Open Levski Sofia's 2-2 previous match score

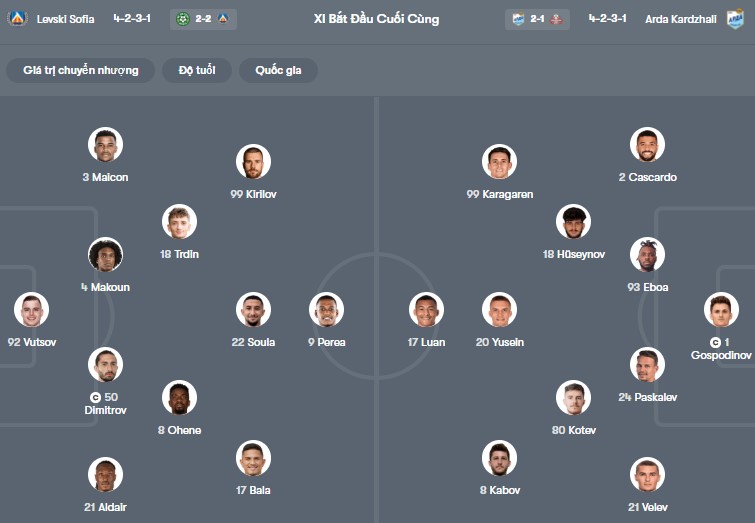click(204, 18)
